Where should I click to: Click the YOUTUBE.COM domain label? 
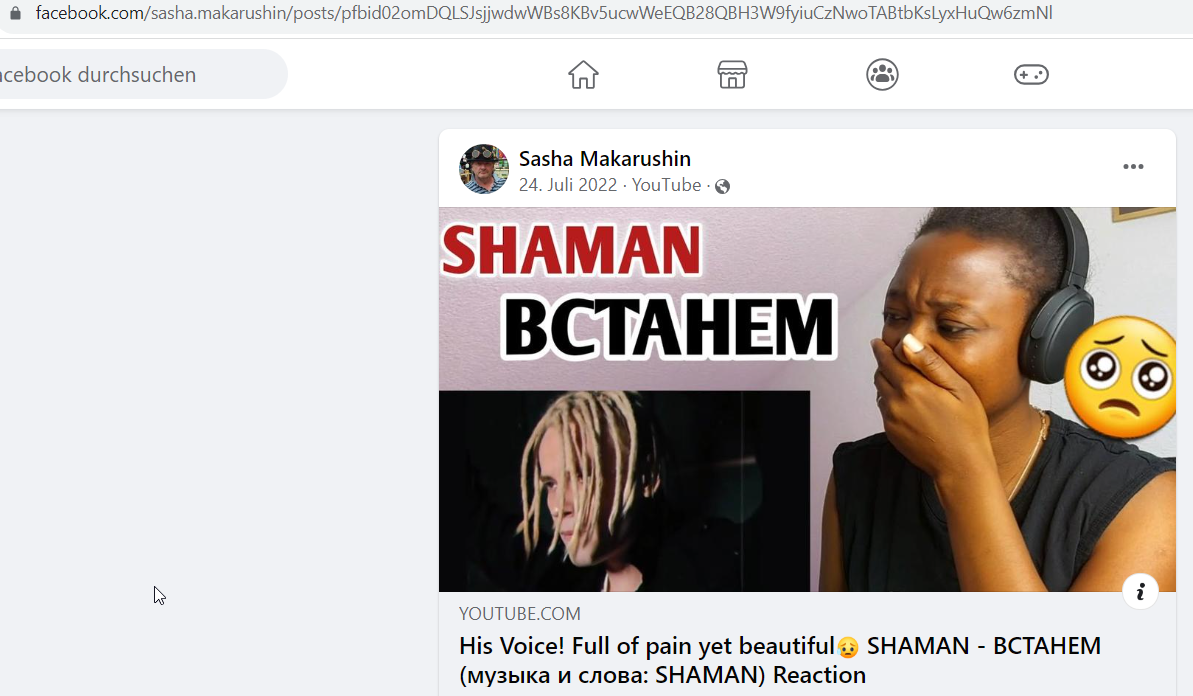click(x=520, y=614)
